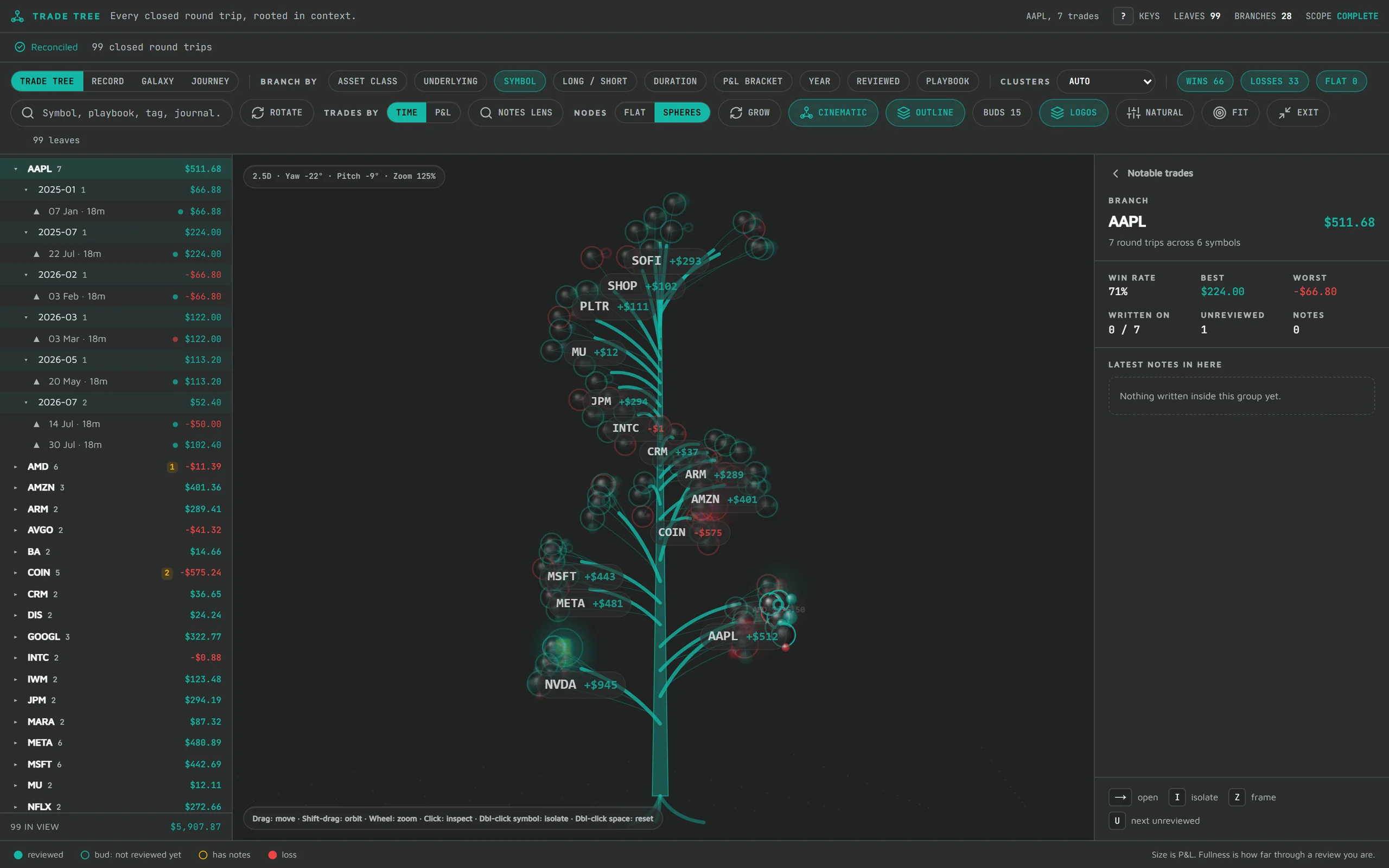Click the Notes Lens magnifier icon

coord(486,112)
